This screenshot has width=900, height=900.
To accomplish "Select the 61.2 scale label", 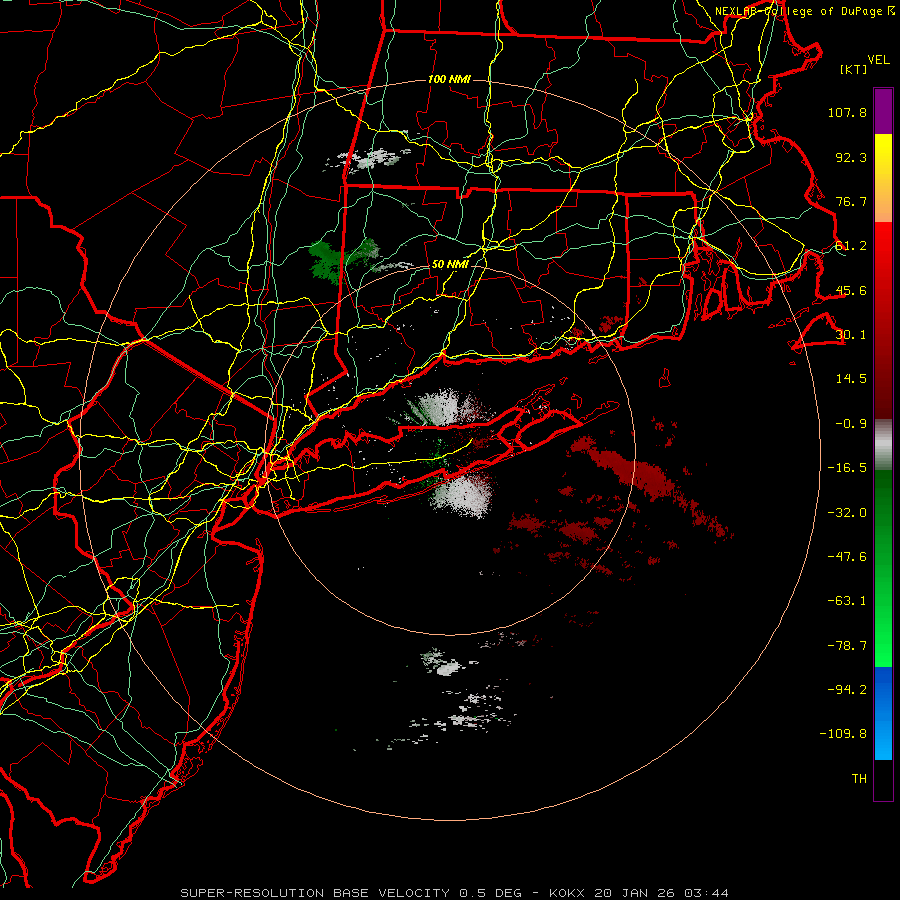I will pyautogui.click(x=851, y=246).
